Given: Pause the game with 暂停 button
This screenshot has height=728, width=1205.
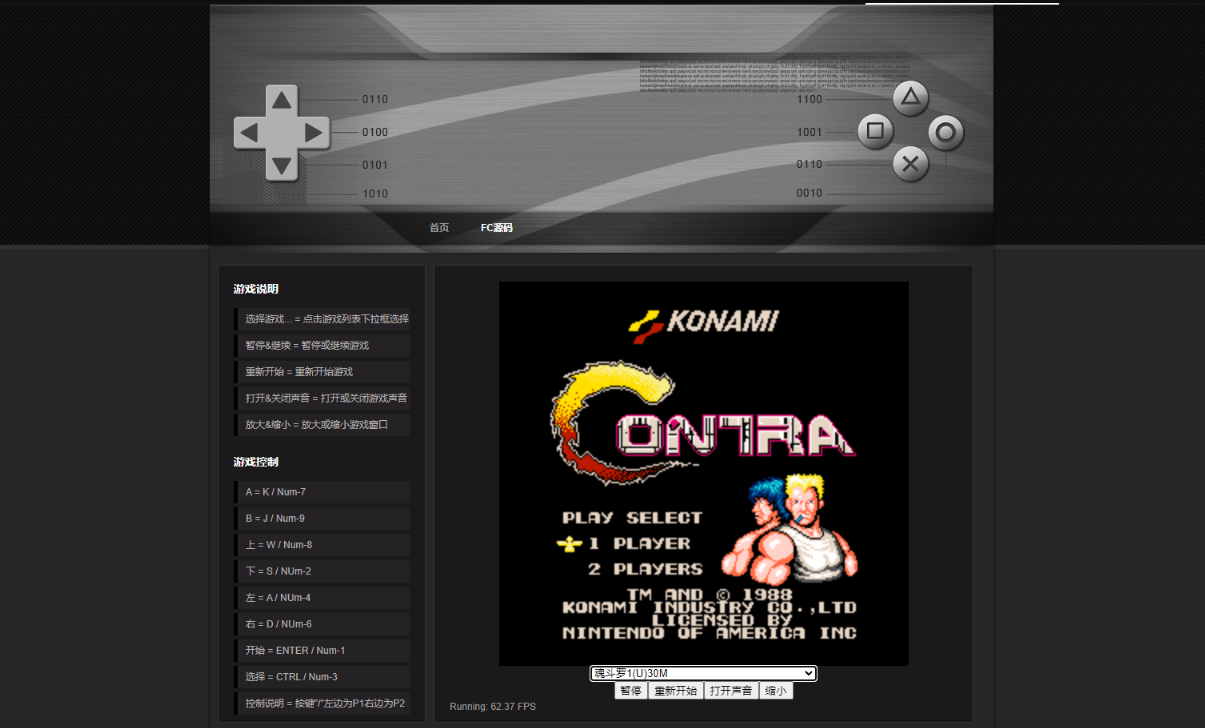Looking at the screenshot, I should coord(631,691).
